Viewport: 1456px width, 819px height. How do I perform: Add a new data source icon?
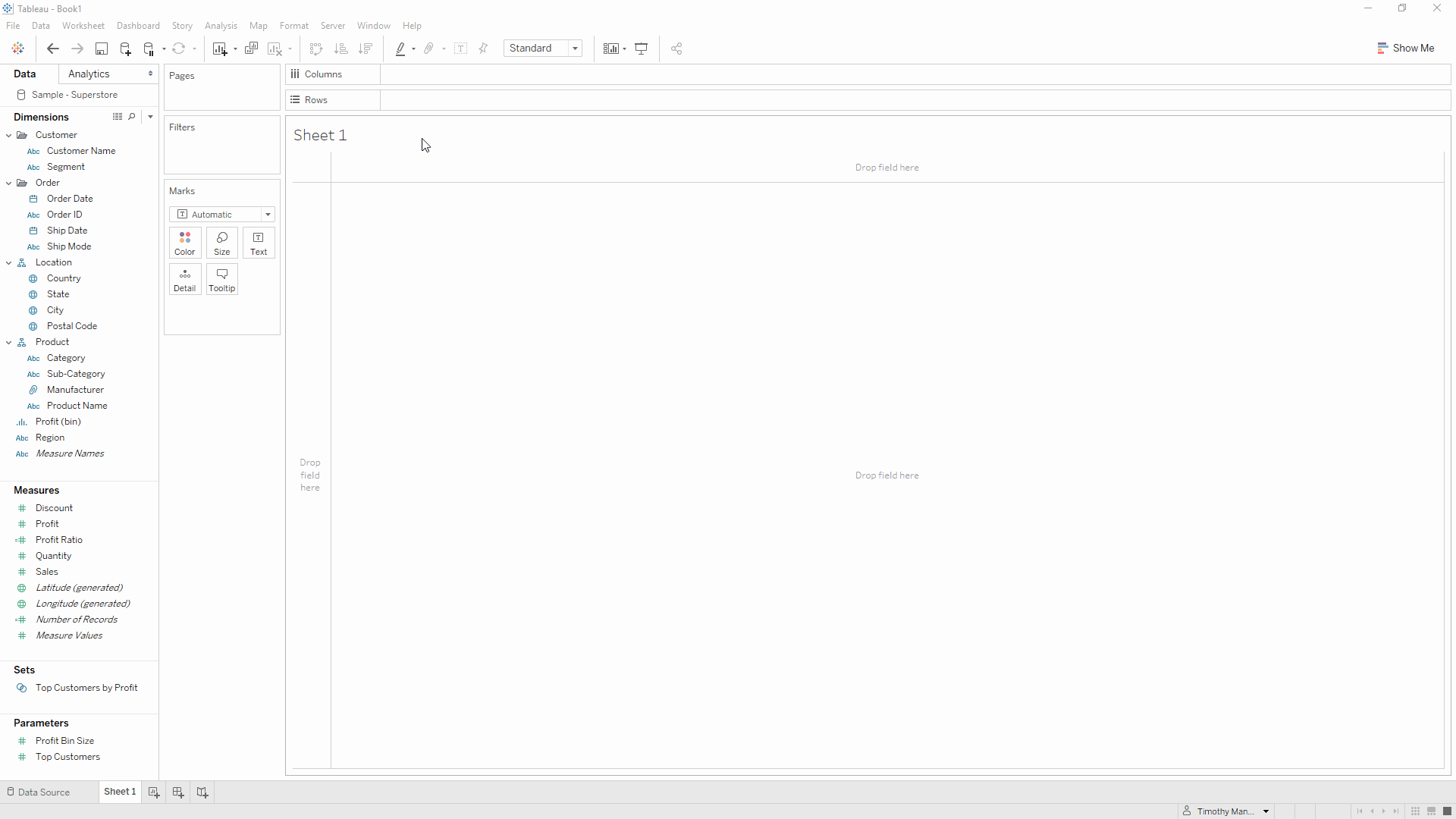tap(125, 49)
